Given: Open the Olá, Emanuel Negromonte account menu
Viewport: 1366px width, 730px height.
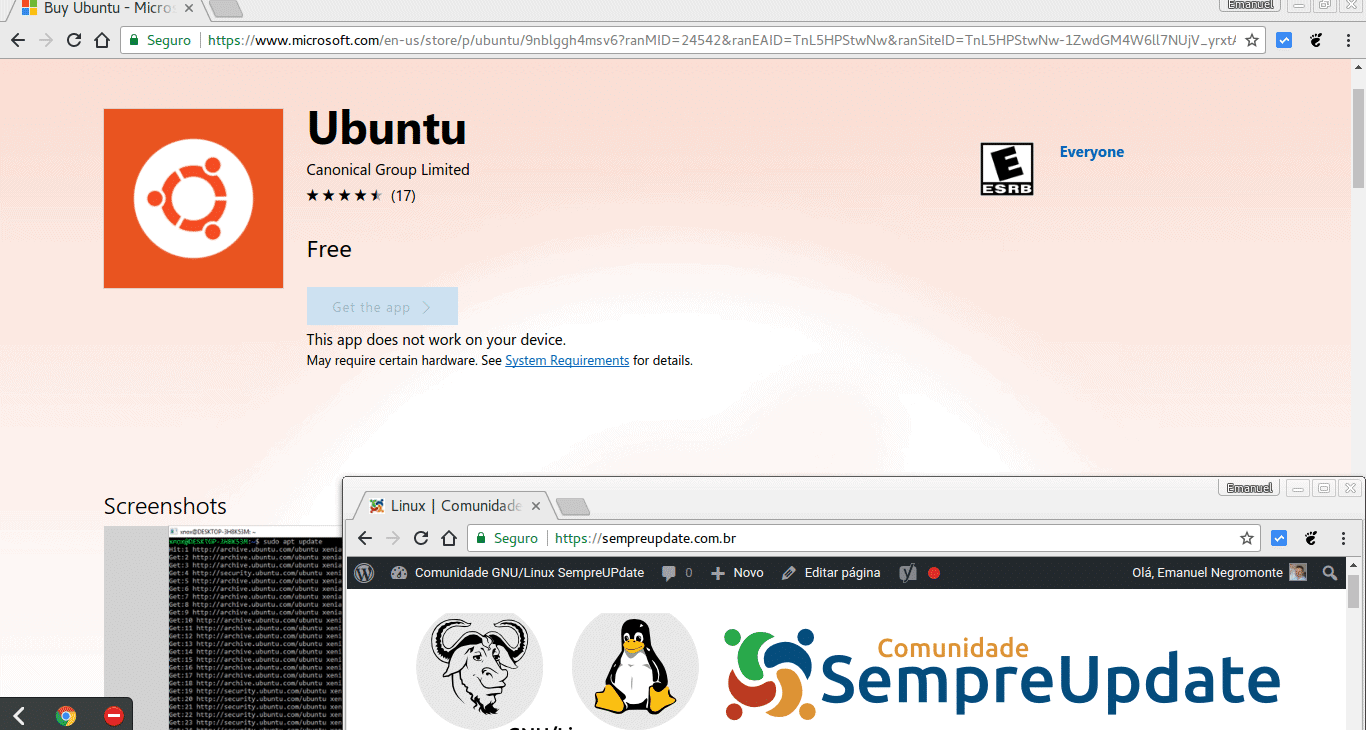Looking at the screenshot, I should coord(1219,573).
